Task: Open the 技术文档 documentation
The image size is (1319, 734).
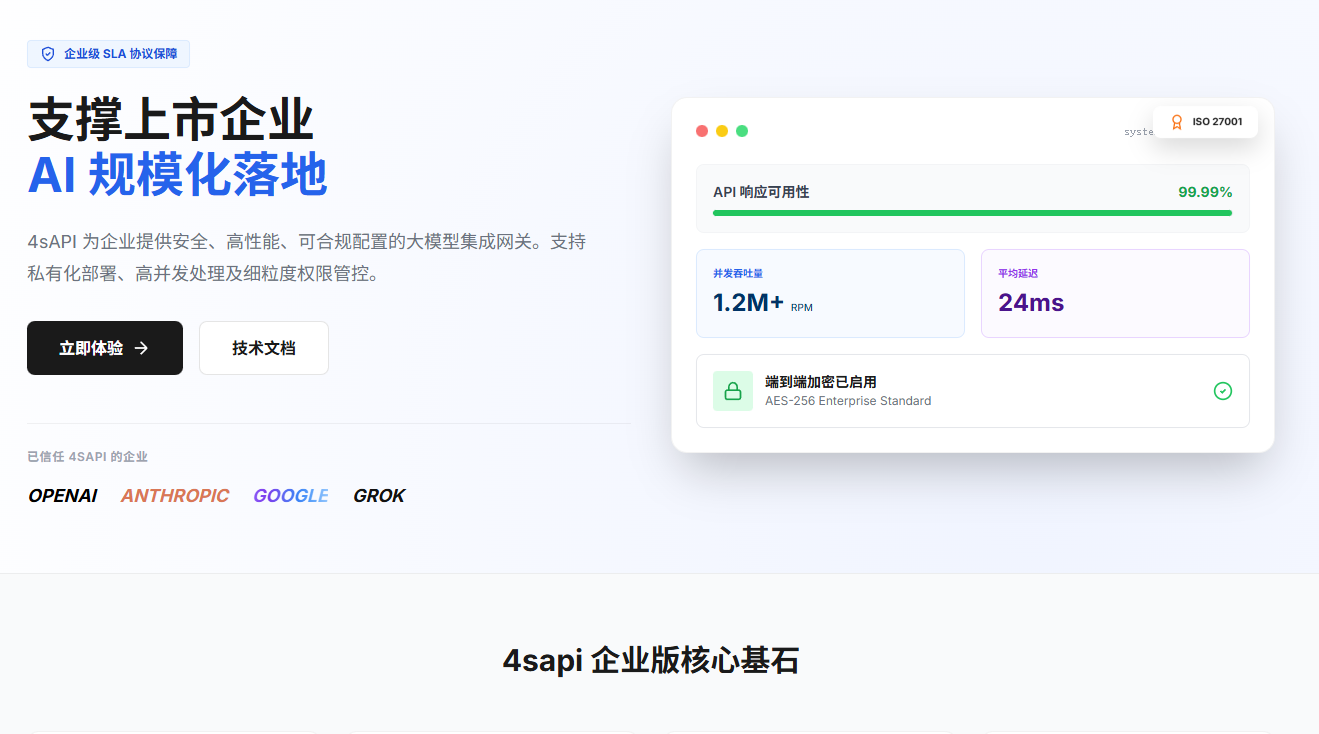Action: pos(263,347)
